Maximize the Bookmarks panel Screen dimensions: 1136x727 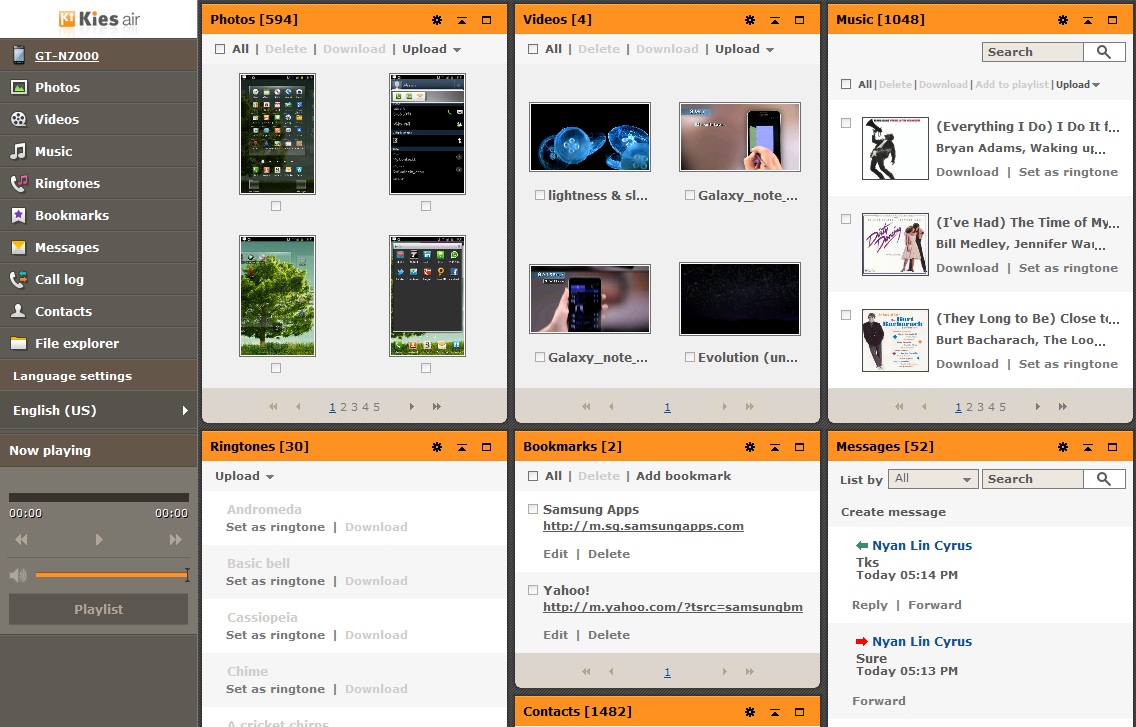click(799, 447)
